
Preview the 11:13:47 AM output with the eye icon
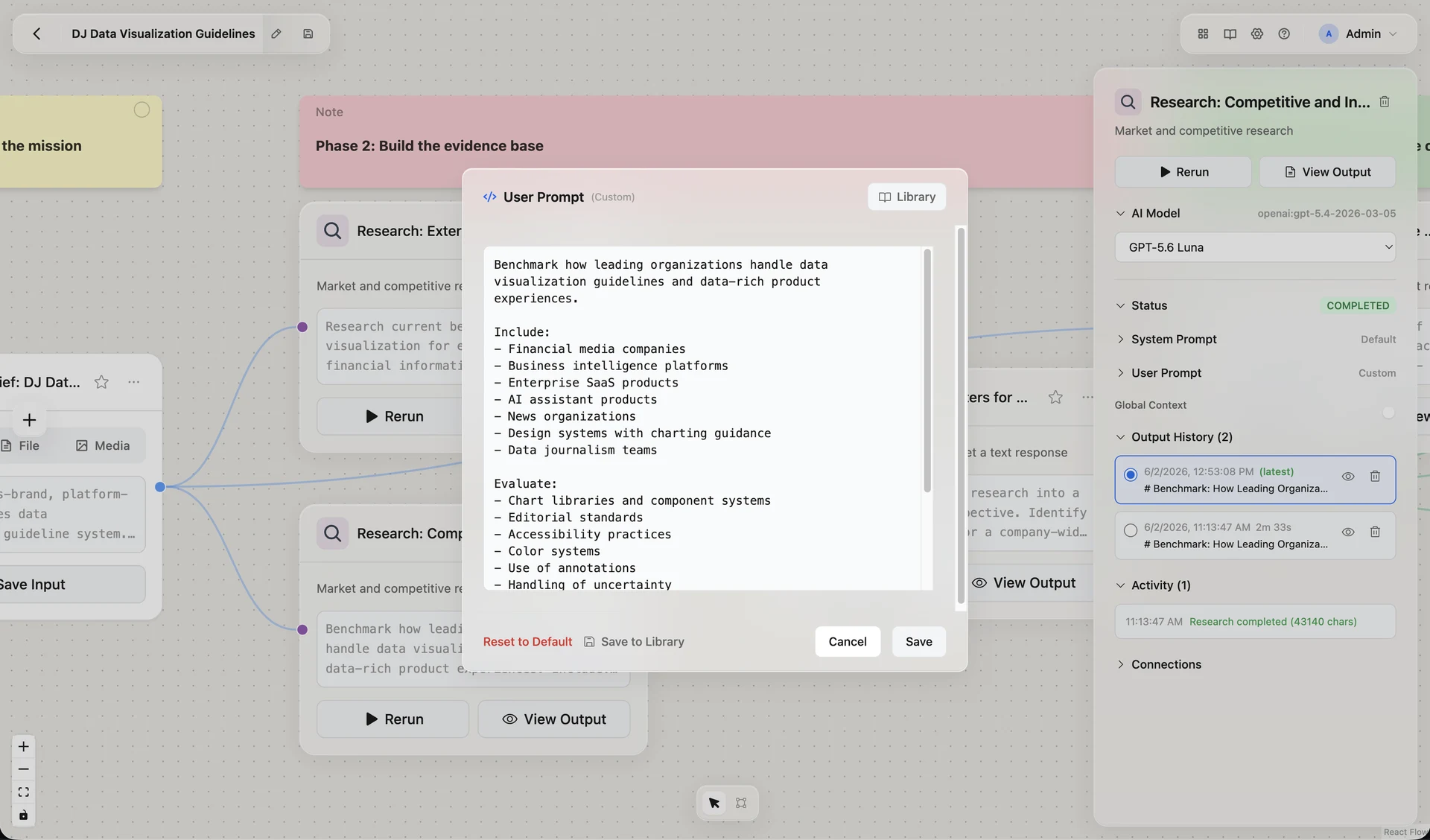1348,532
